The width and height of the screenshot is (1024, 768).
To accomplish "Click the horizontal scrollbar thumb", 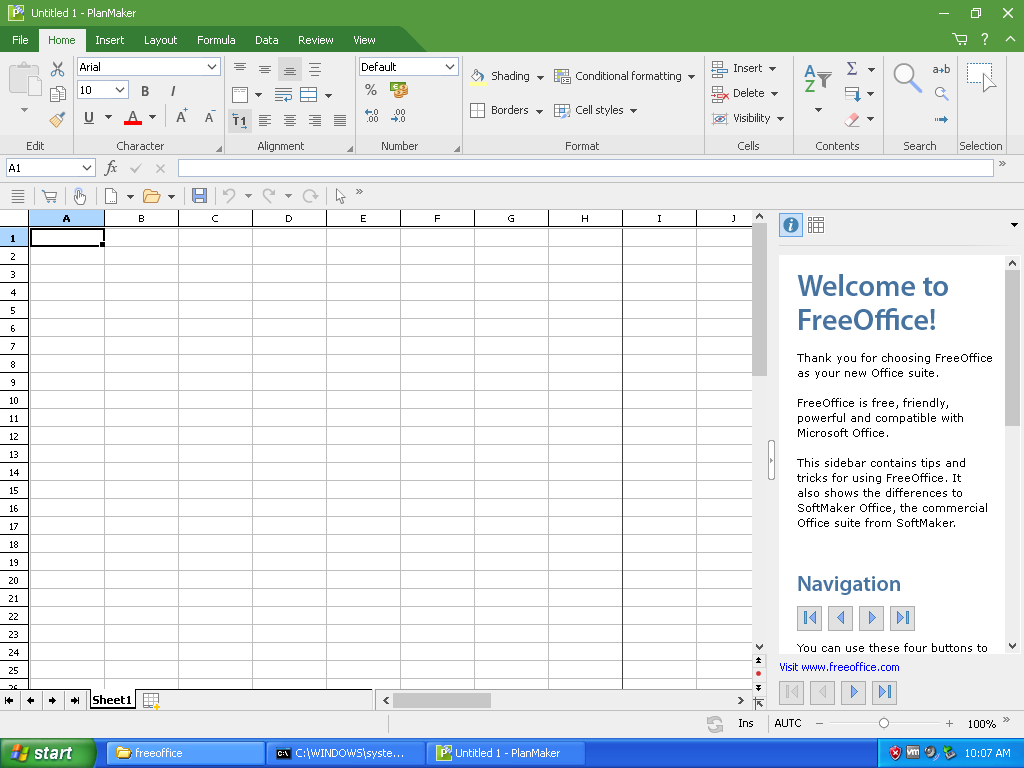I will [441, 700].
